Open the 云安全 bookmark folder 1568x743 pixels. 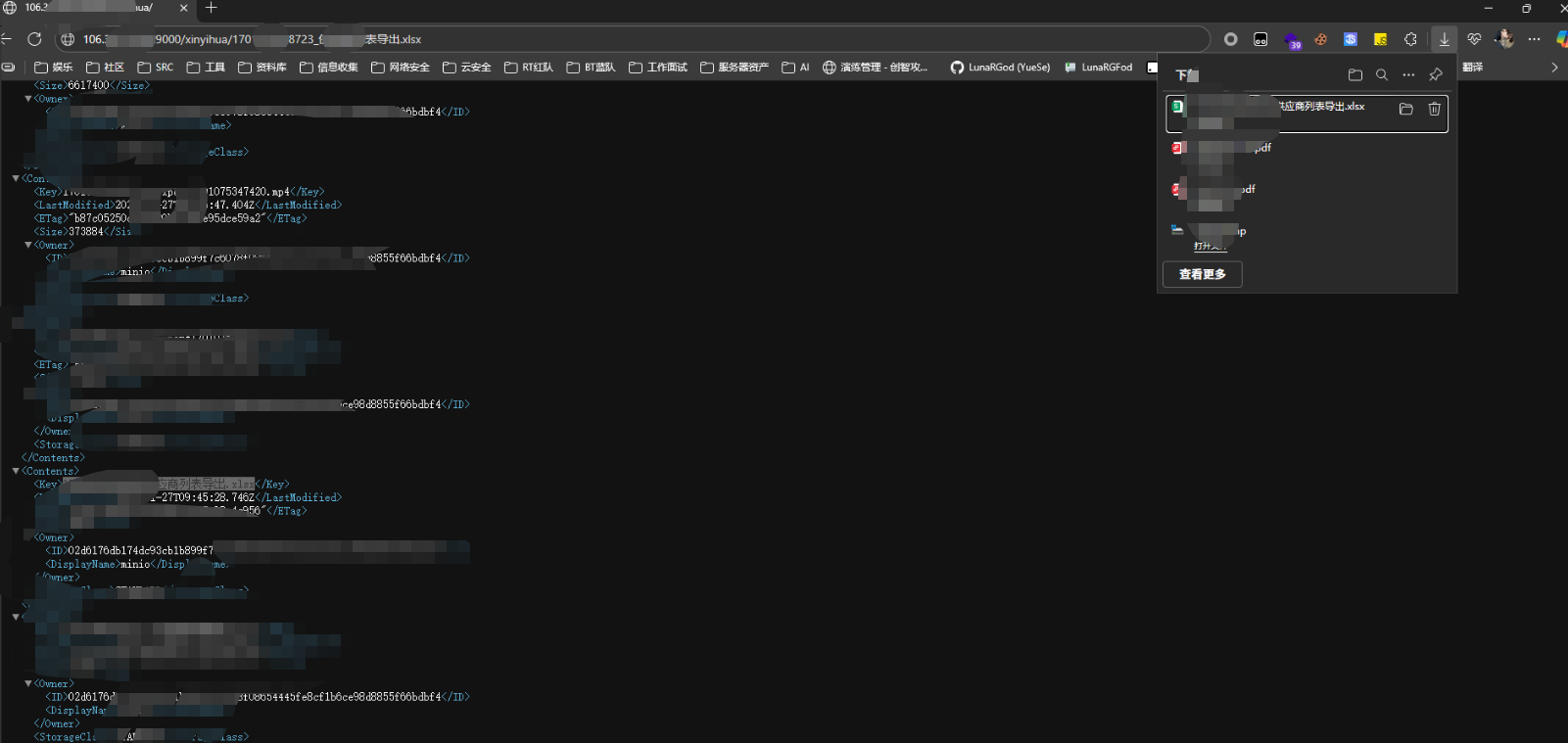tap(467, 68)
